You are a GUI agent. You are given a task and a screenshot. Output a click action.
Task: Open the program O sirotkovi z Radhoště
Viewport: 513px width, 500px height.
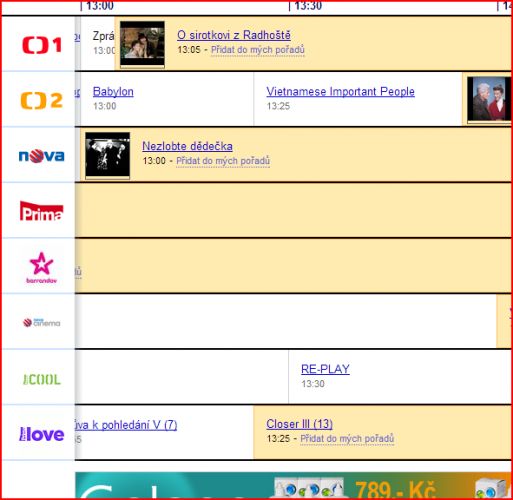(234, 35)
